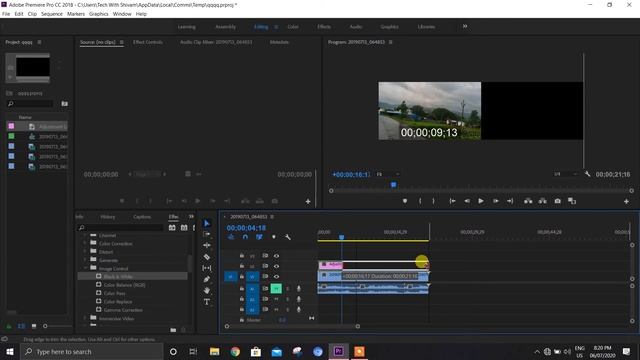Switch to the Effect Controls tab
Image resolution: width=640 pixels, height=360 pixels.
(x=148, y=42)
